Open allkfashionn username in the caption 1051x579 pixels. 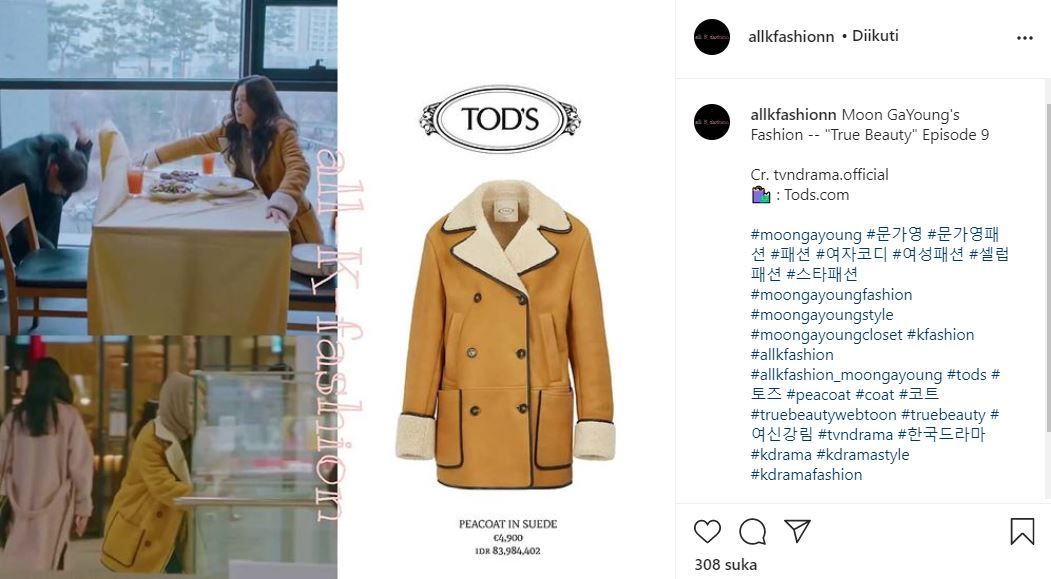(793, 115)
